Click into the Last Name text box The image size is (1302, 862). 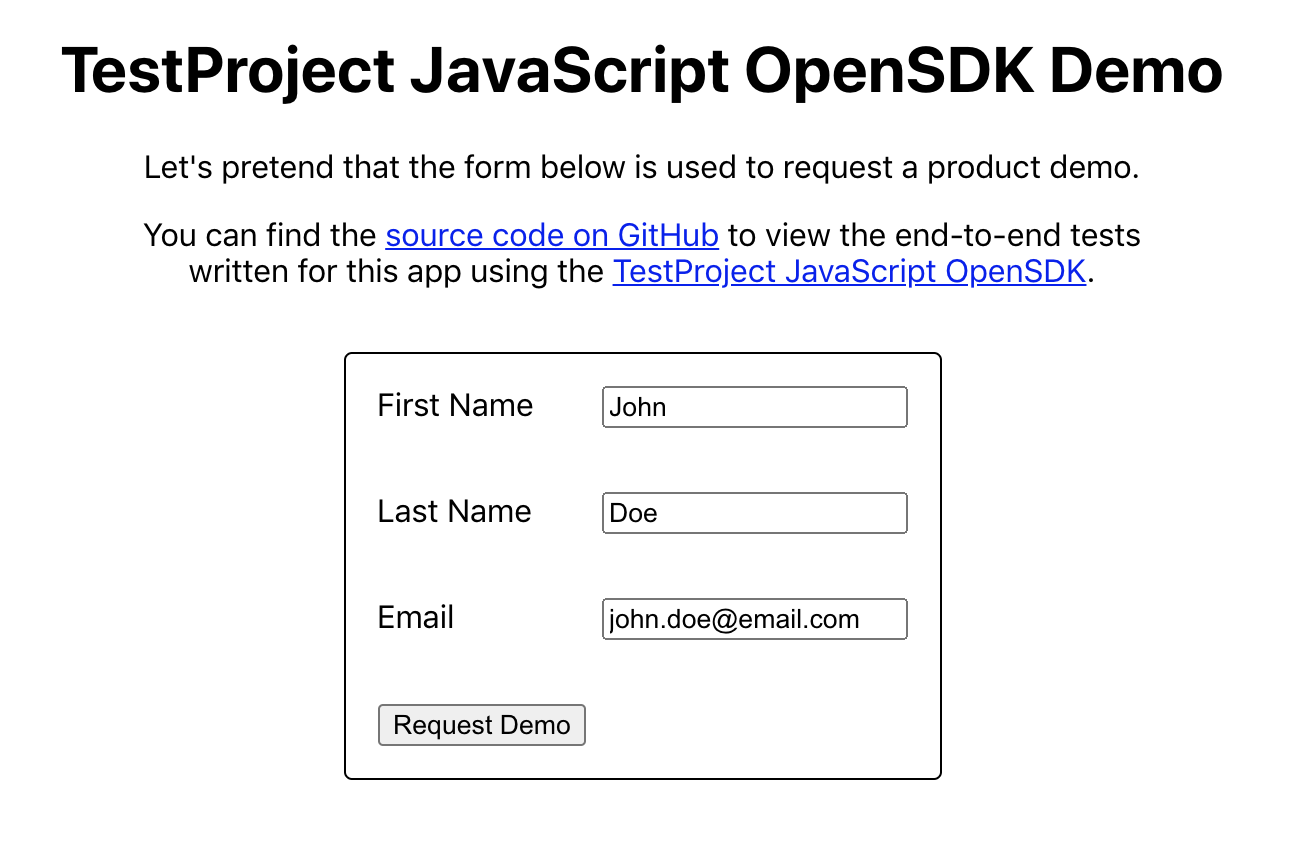754,513
